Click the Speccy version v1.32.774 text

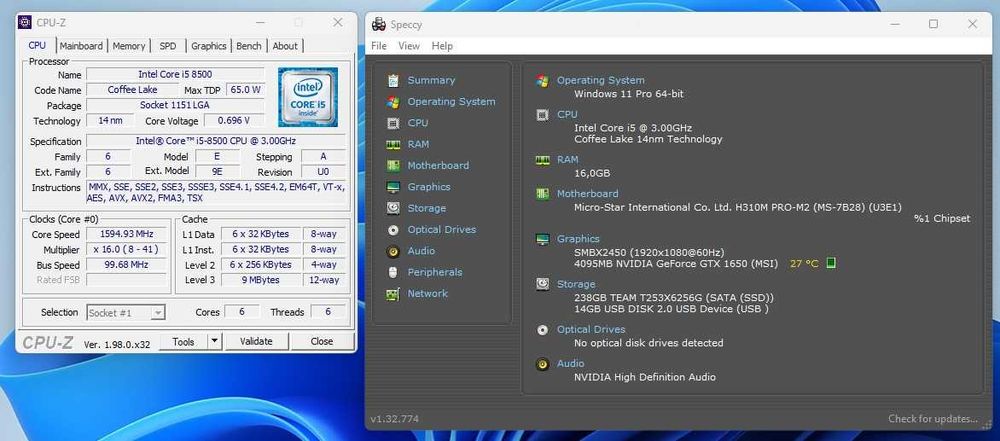pos(395,419)
